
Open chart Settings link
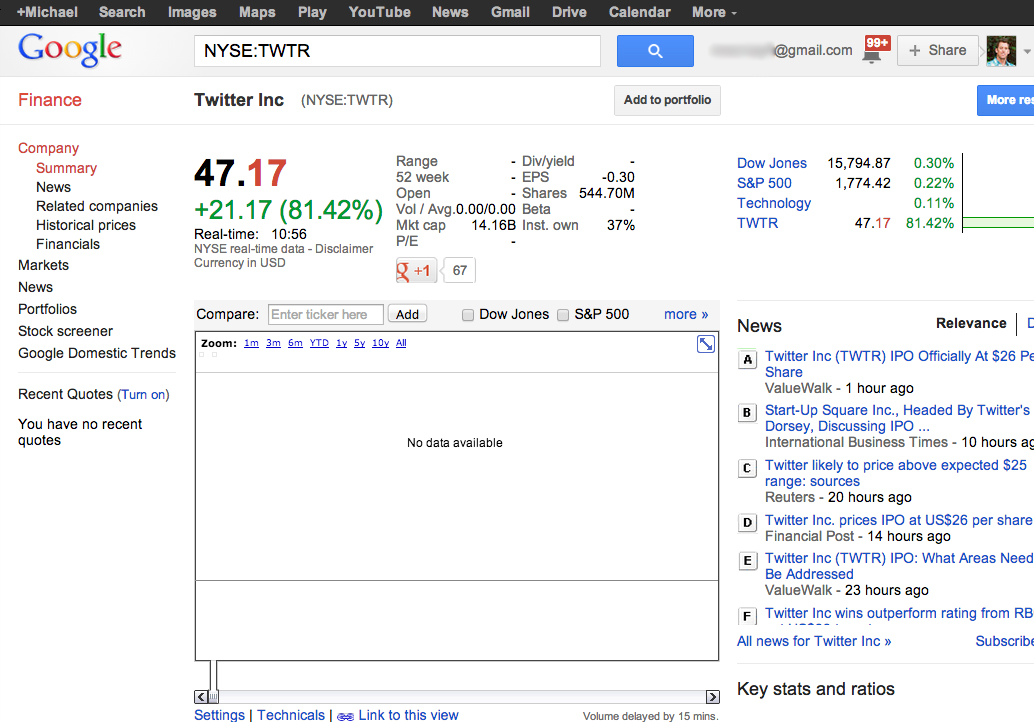pos(220,715)
